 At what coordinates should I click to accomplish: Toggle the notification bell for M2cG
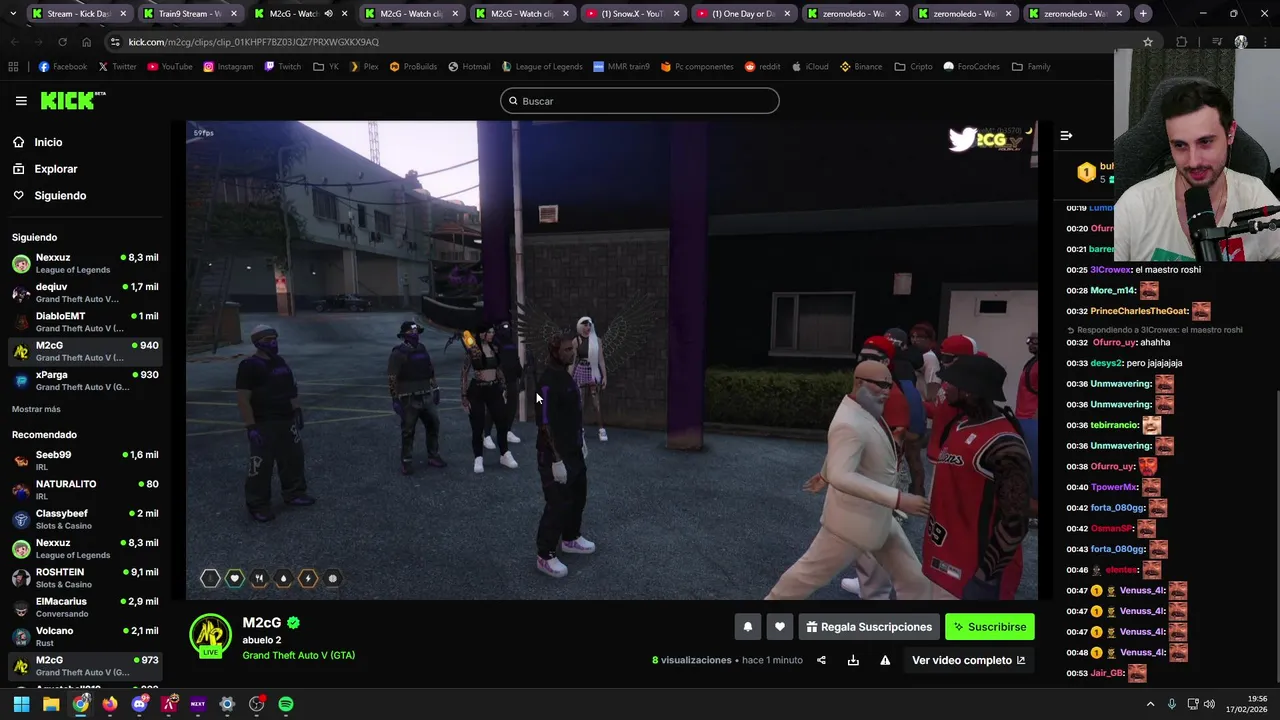[x=747, y=627]
